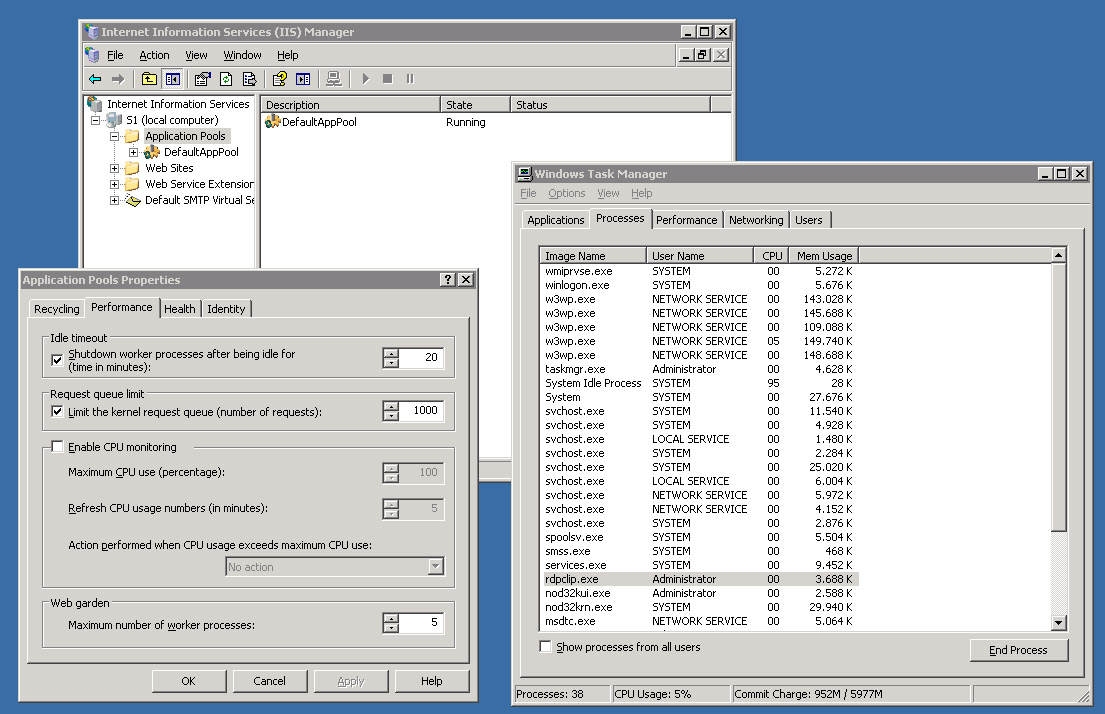Click the question-mark help button on Application Pools Properties

[x=447, y=280]
